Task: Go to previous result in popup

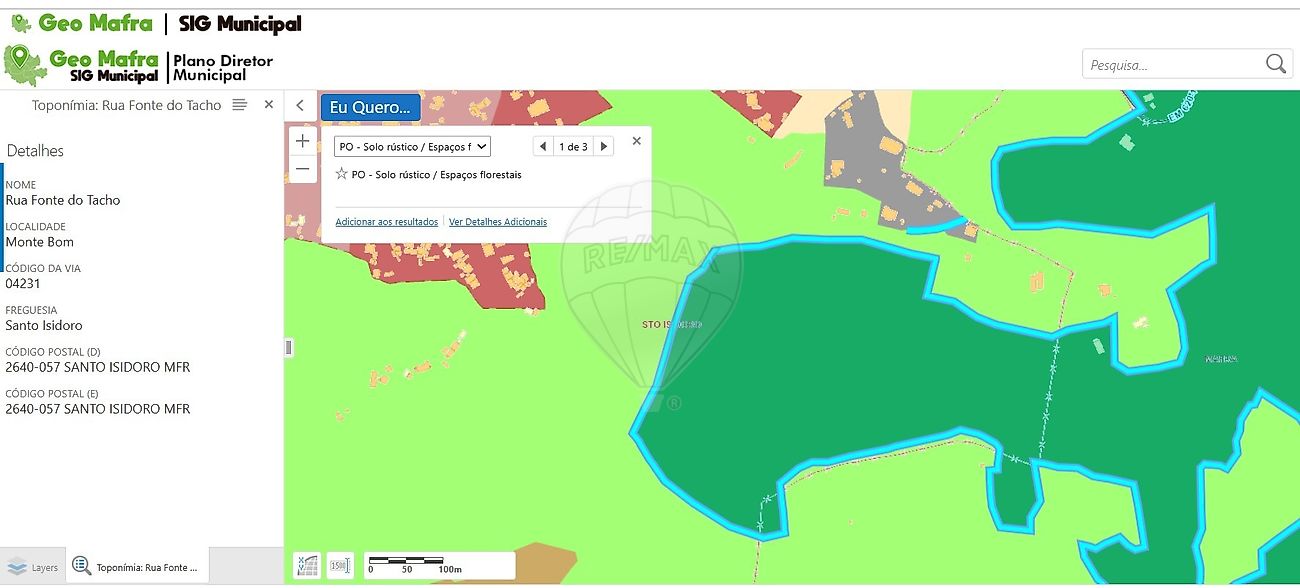Action: (x=543, y=147)
